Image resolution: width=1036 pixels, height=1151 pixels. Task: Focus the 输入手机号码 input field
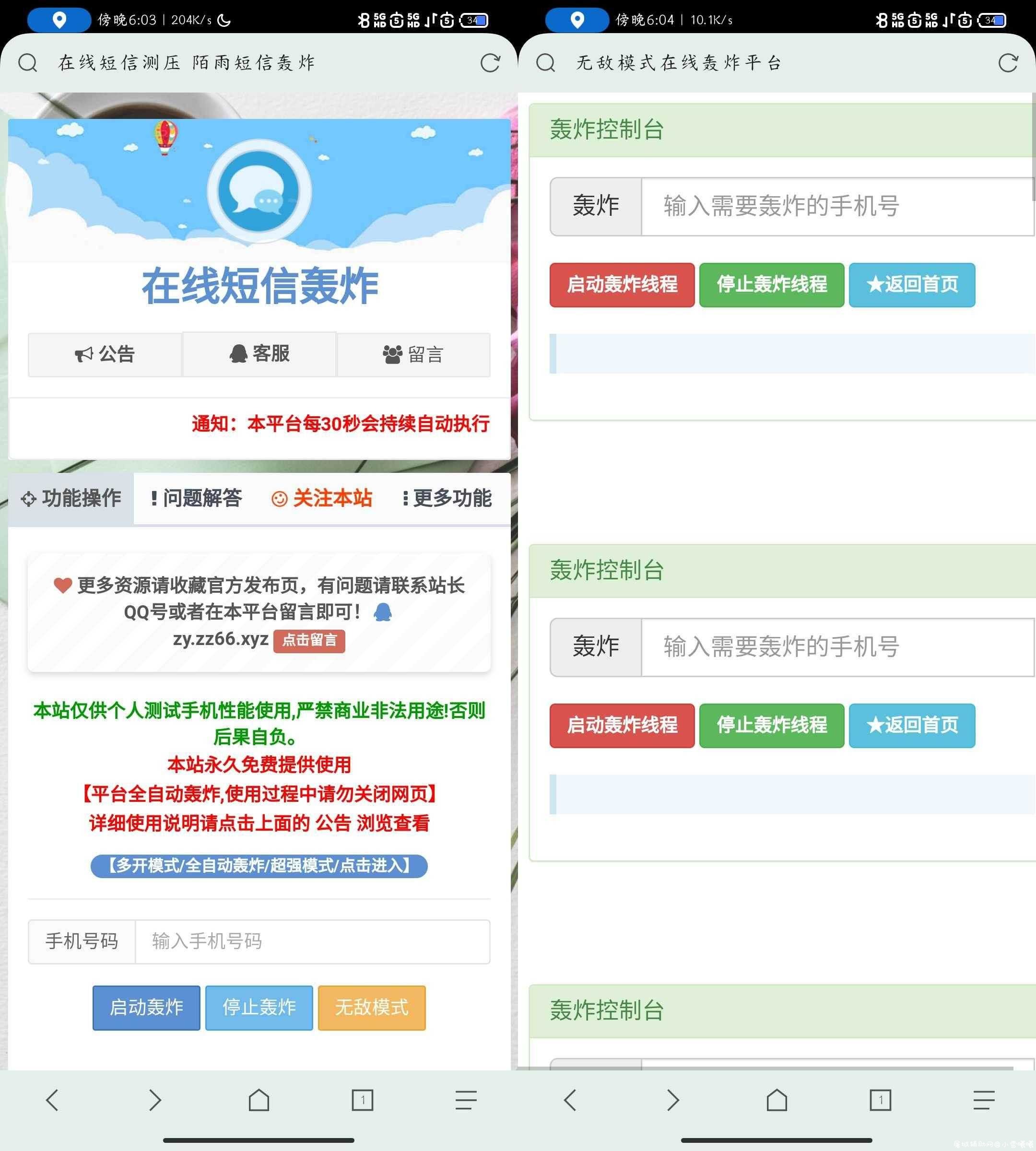(313, 941)
